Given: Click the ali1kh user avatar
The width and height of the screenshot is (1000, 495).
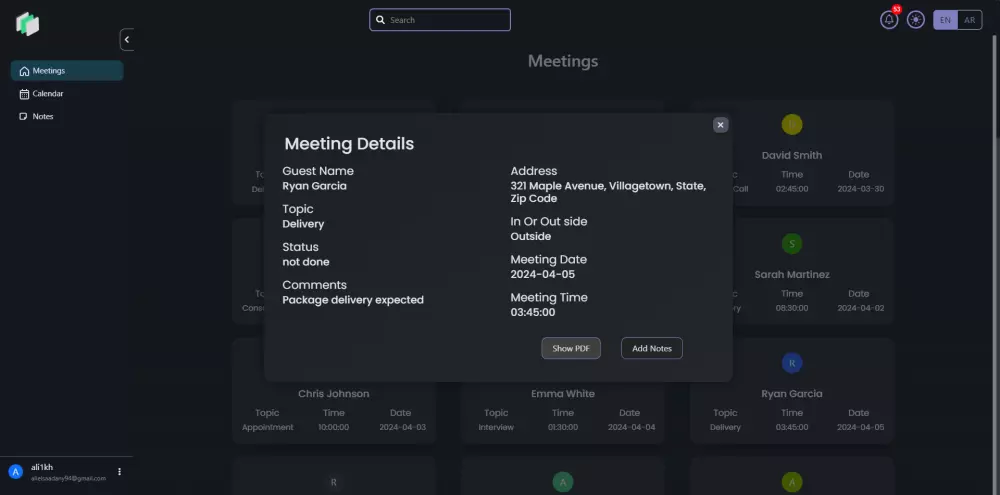Looking at the screenshot, I should tap(15, 472).
